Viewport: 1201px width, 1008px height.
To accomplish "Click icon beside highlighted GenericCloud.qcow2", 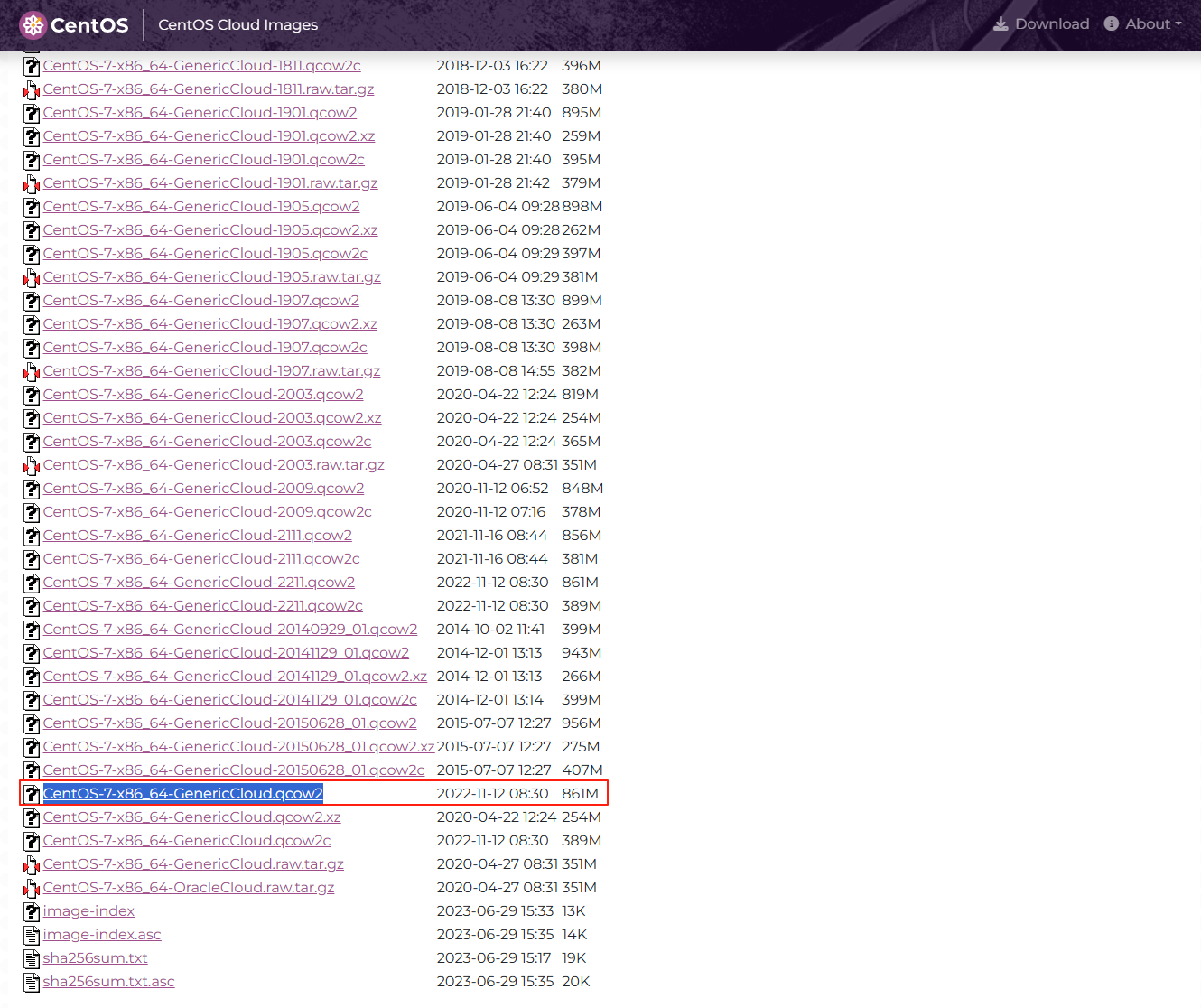I will tap(32, 794).
